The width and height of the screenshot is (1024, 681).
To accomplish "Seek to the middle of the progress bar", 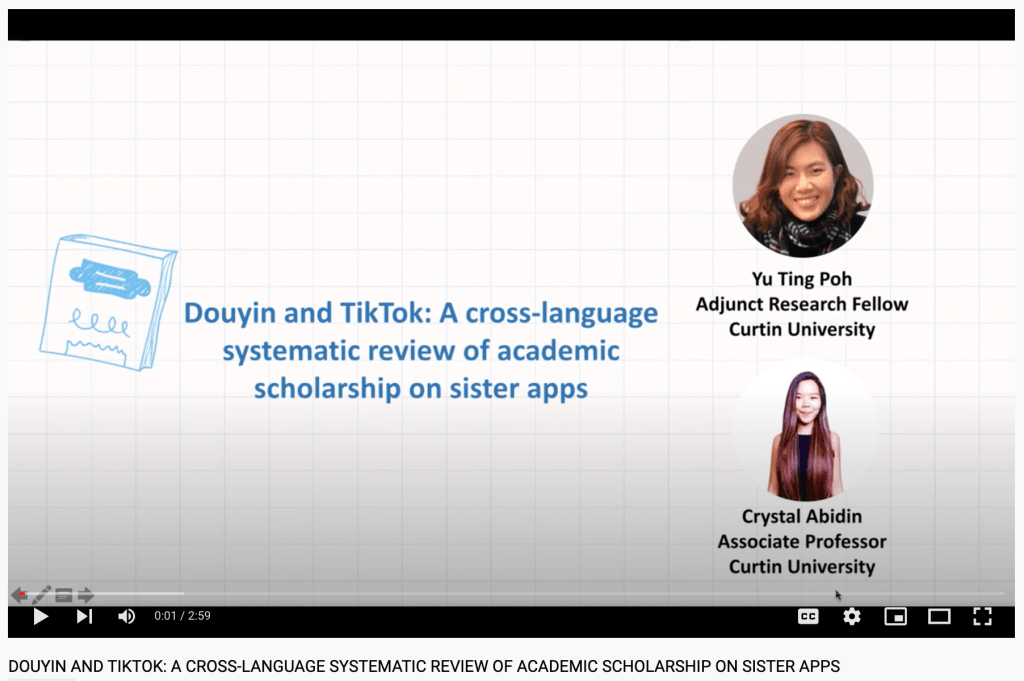I will [x=512, y=594].
